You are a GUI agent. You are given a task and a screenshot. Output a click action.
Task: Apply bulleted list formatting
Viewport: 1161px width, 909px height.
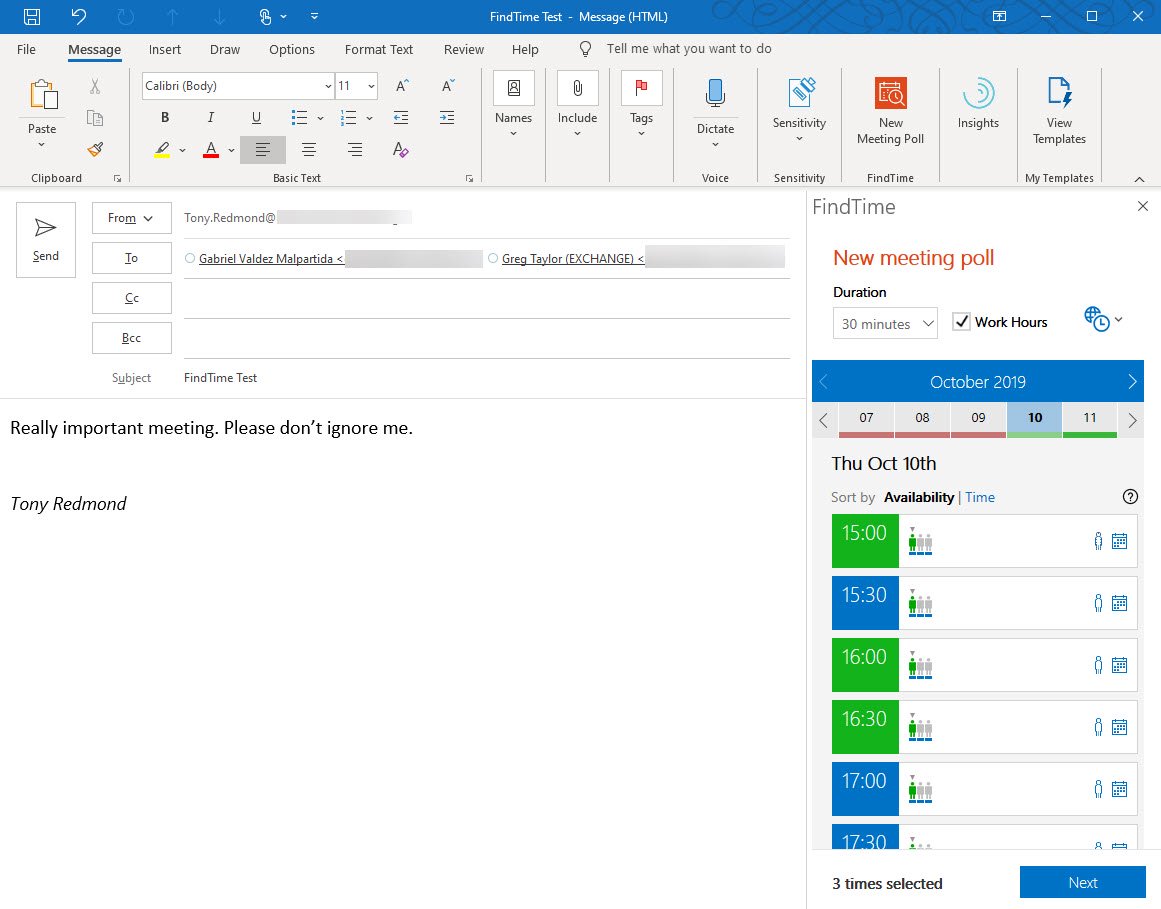(299, 117)
